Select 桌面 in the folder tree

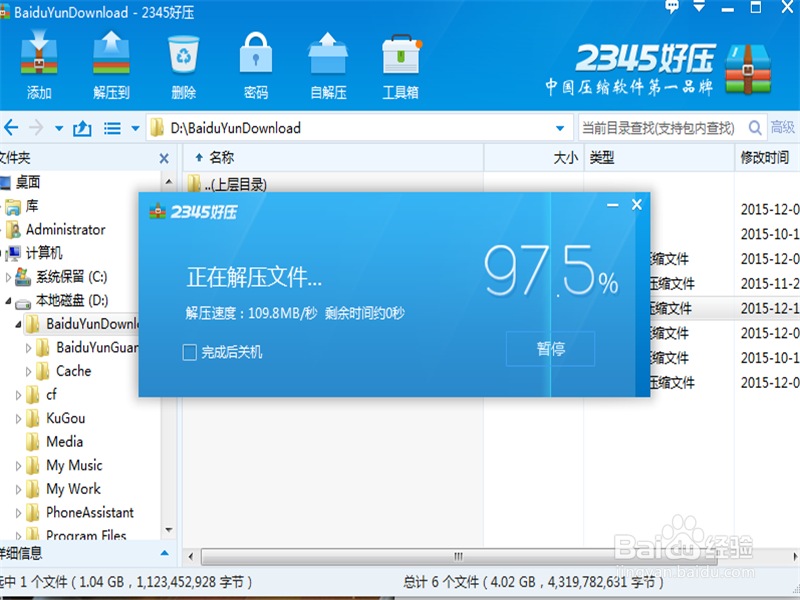coord(28,182)
